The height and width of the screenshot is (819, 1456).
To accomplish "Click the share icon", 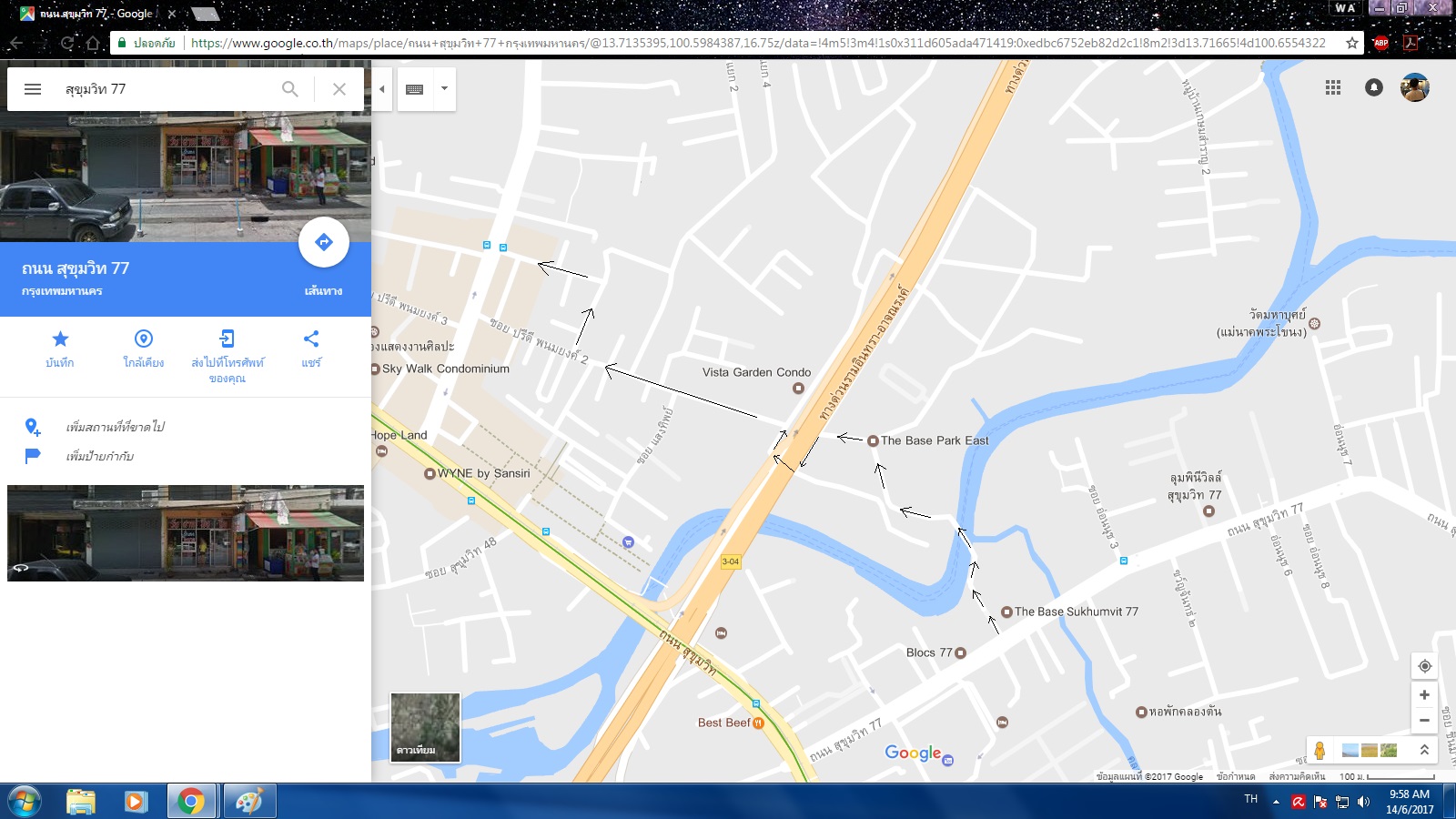I will (311, 339).
